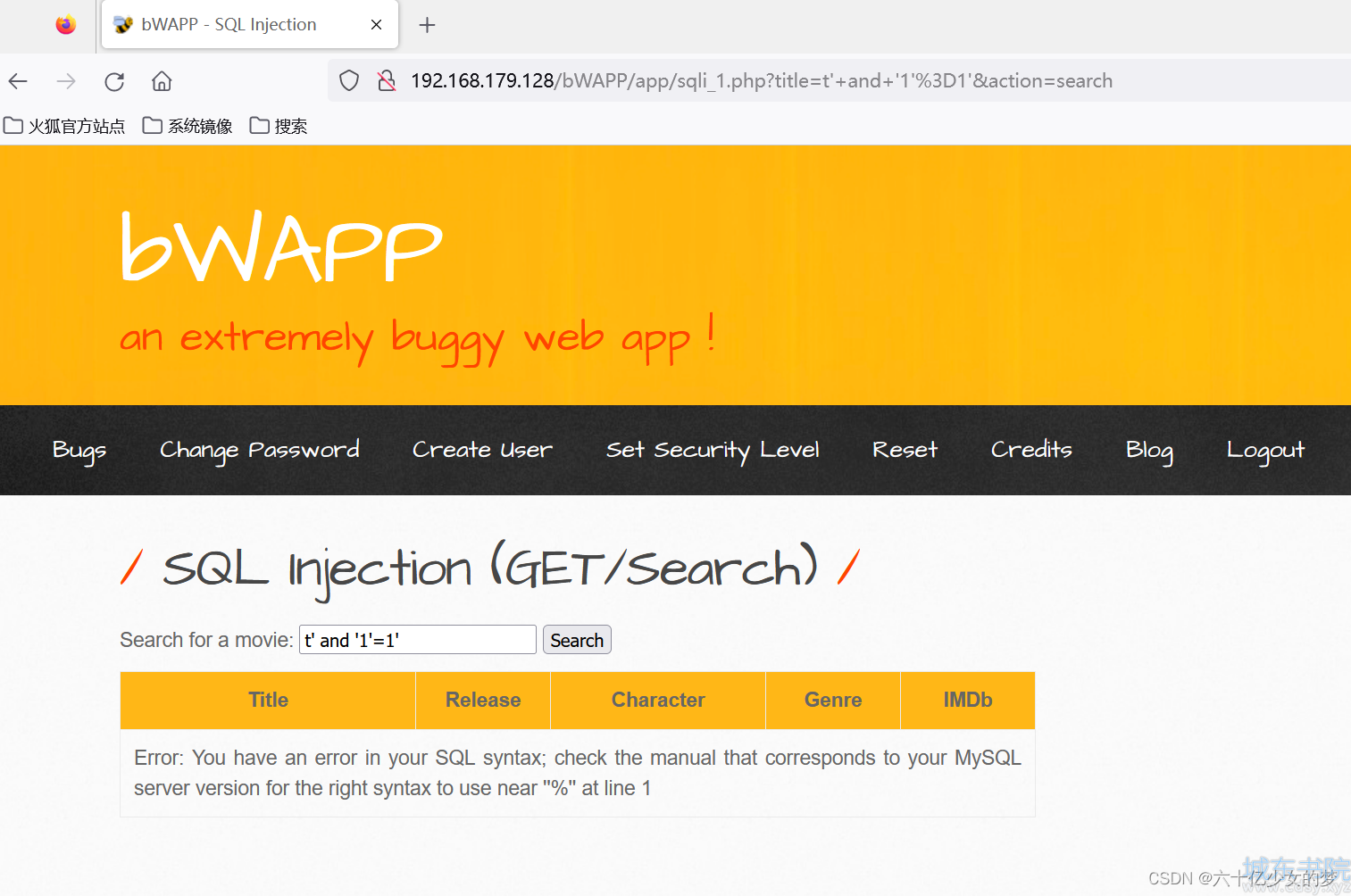This screenshot has height=896, width=1351.
Task: Open Set Security Level page
Action: point(713,450)
